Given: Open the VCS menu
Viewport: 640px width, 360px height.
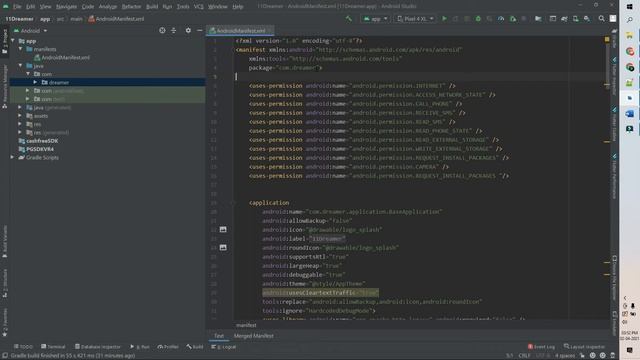Looking at the screenshot, I should (x=198, y=7).
